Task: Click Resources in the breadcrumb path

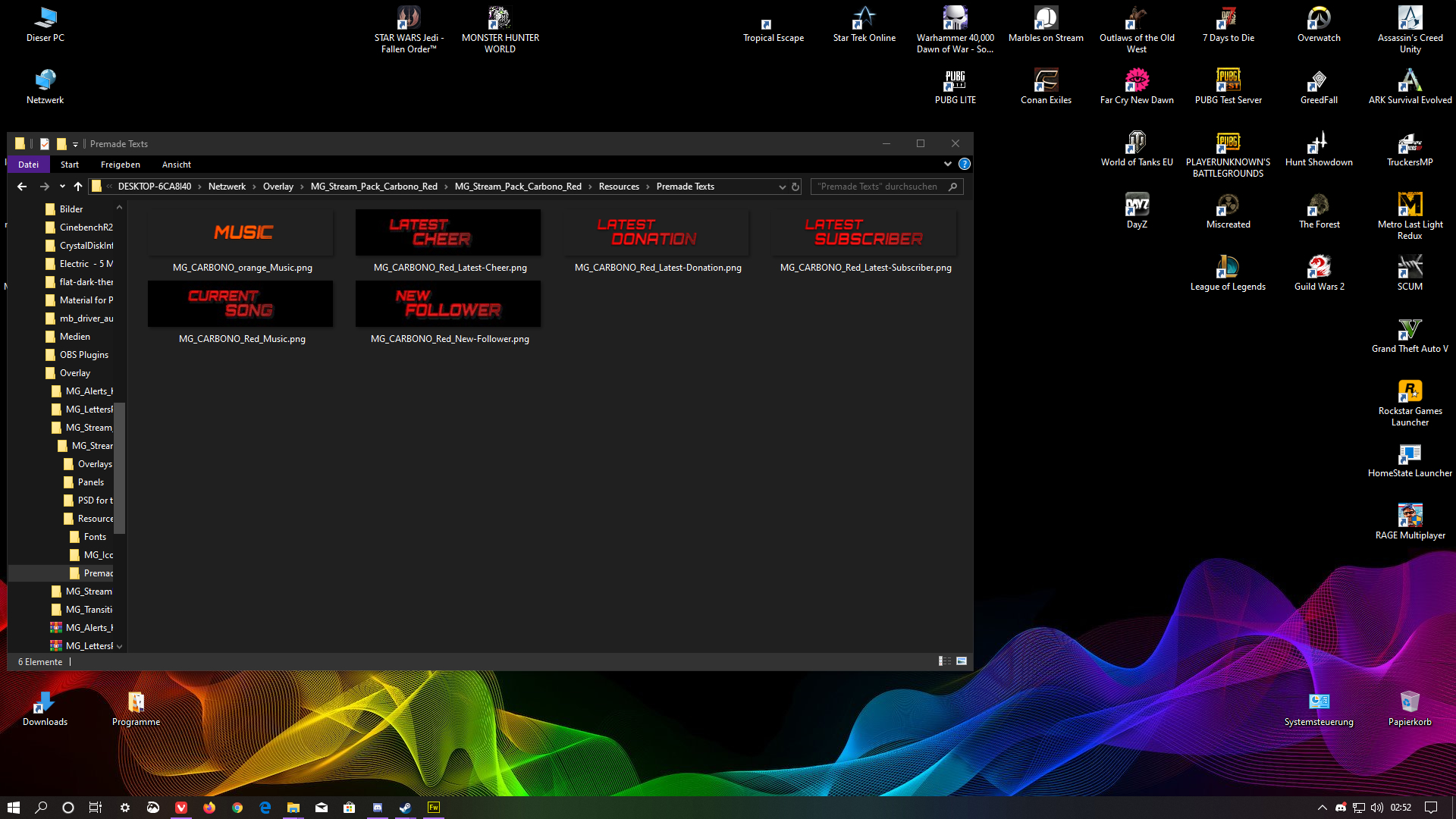Action: click(x=619, y=187)
